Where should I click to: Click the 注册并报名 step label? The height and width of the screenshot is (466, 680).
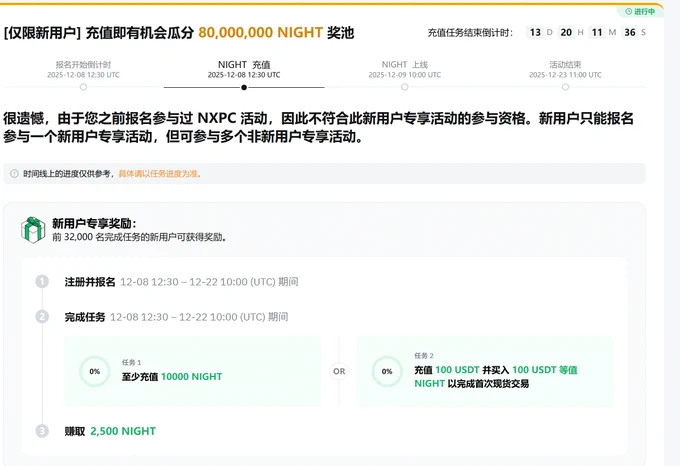click(90, 282)
